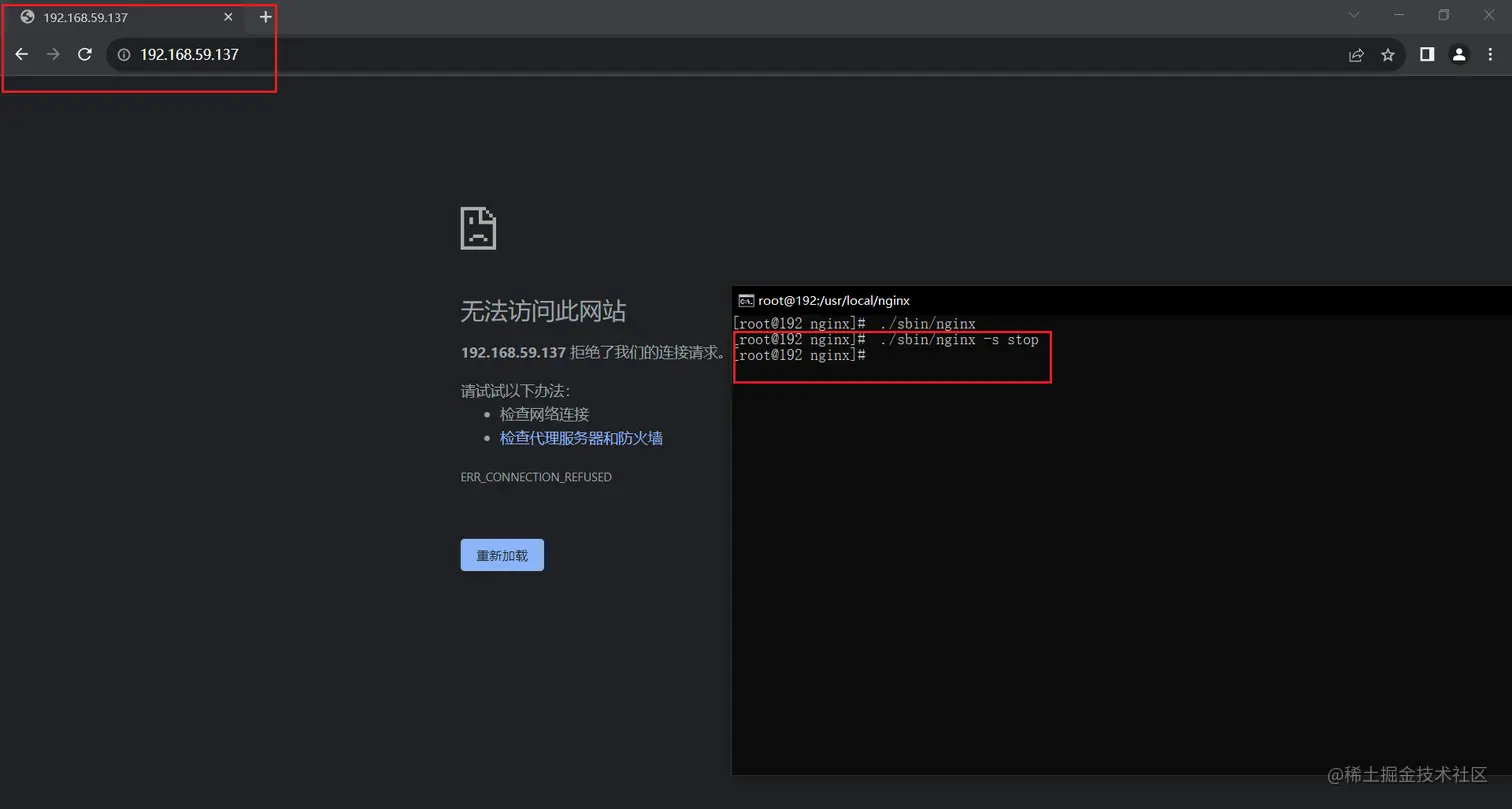Expand the browser tab strip with new tab plus

pyautogui.click(x=264, y=17)
